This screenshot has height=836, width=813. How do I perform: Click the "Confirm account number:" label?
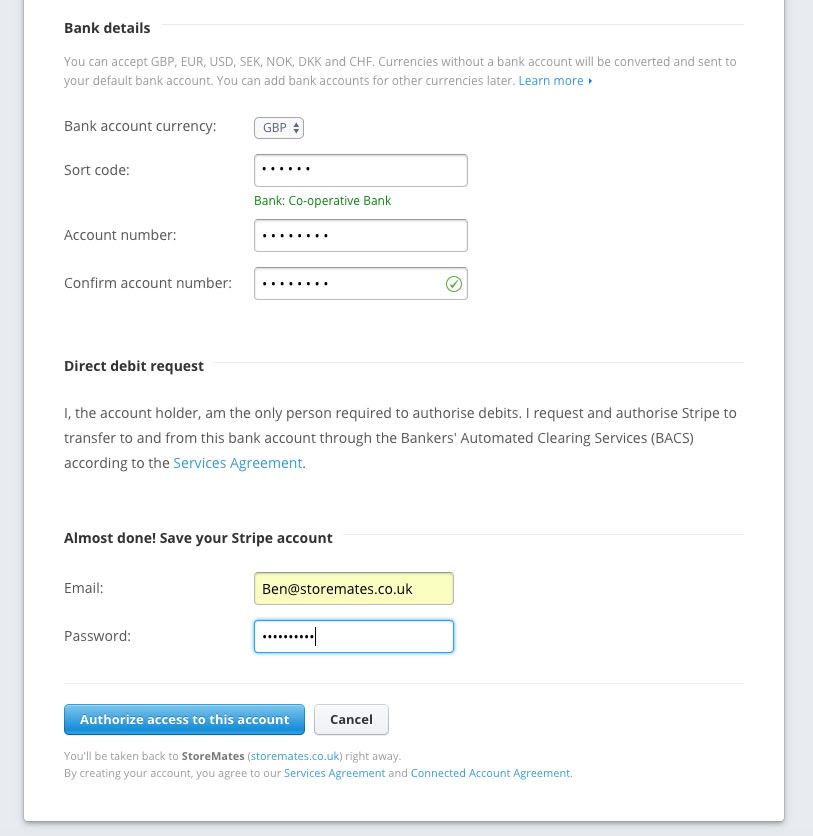click(148, 283)
